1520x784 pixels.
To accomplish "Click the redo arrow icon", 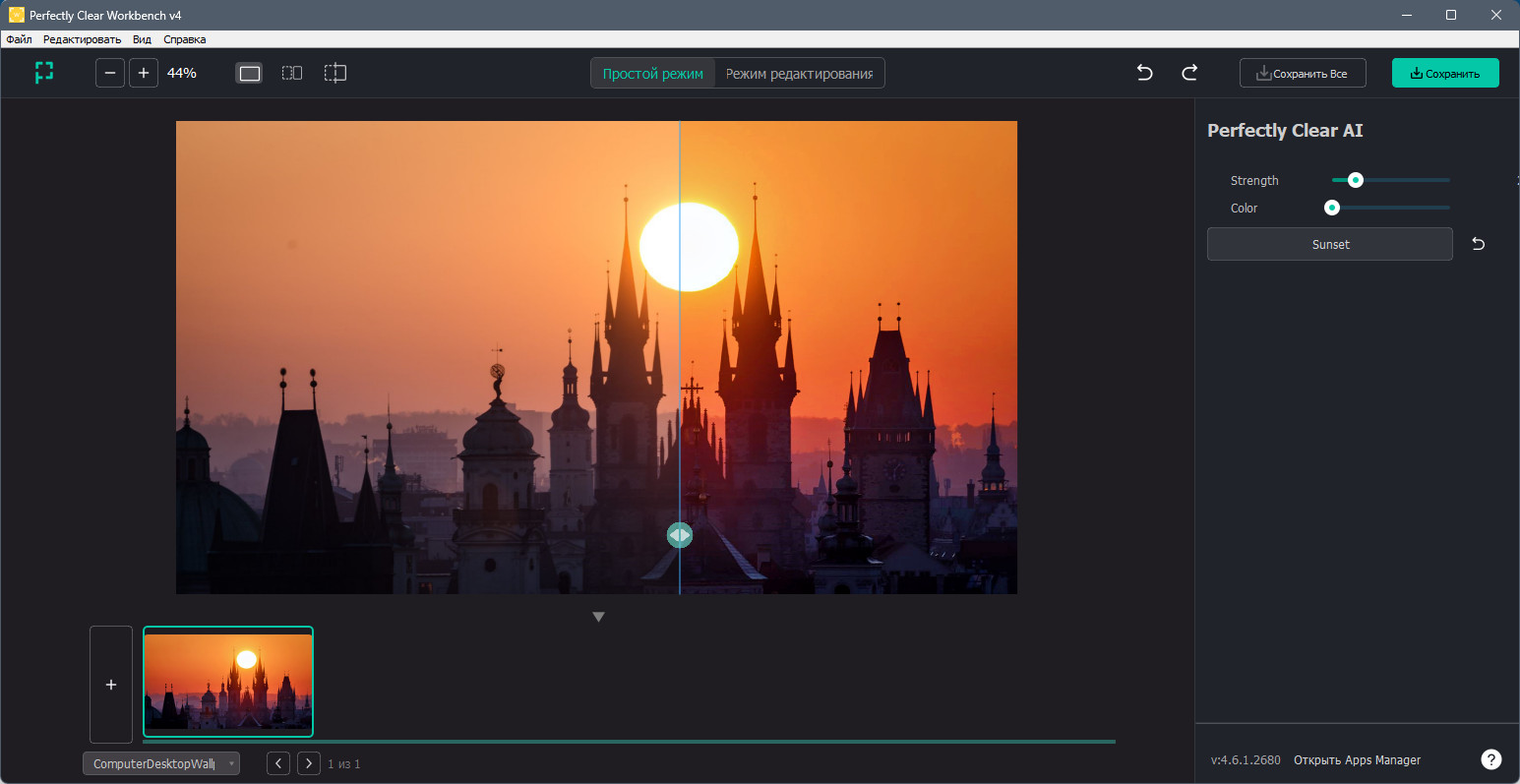I will tap(1189, 73).
